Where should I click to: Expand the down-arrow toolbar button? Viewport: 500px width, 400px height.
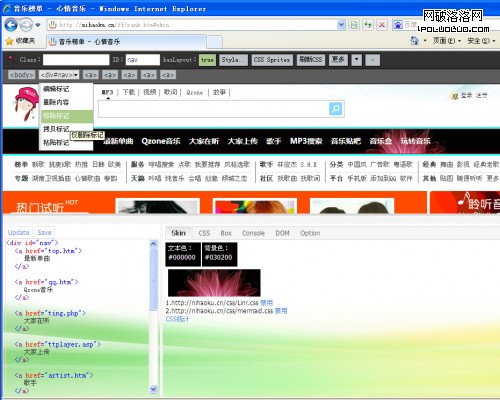(x=357, y=60)
